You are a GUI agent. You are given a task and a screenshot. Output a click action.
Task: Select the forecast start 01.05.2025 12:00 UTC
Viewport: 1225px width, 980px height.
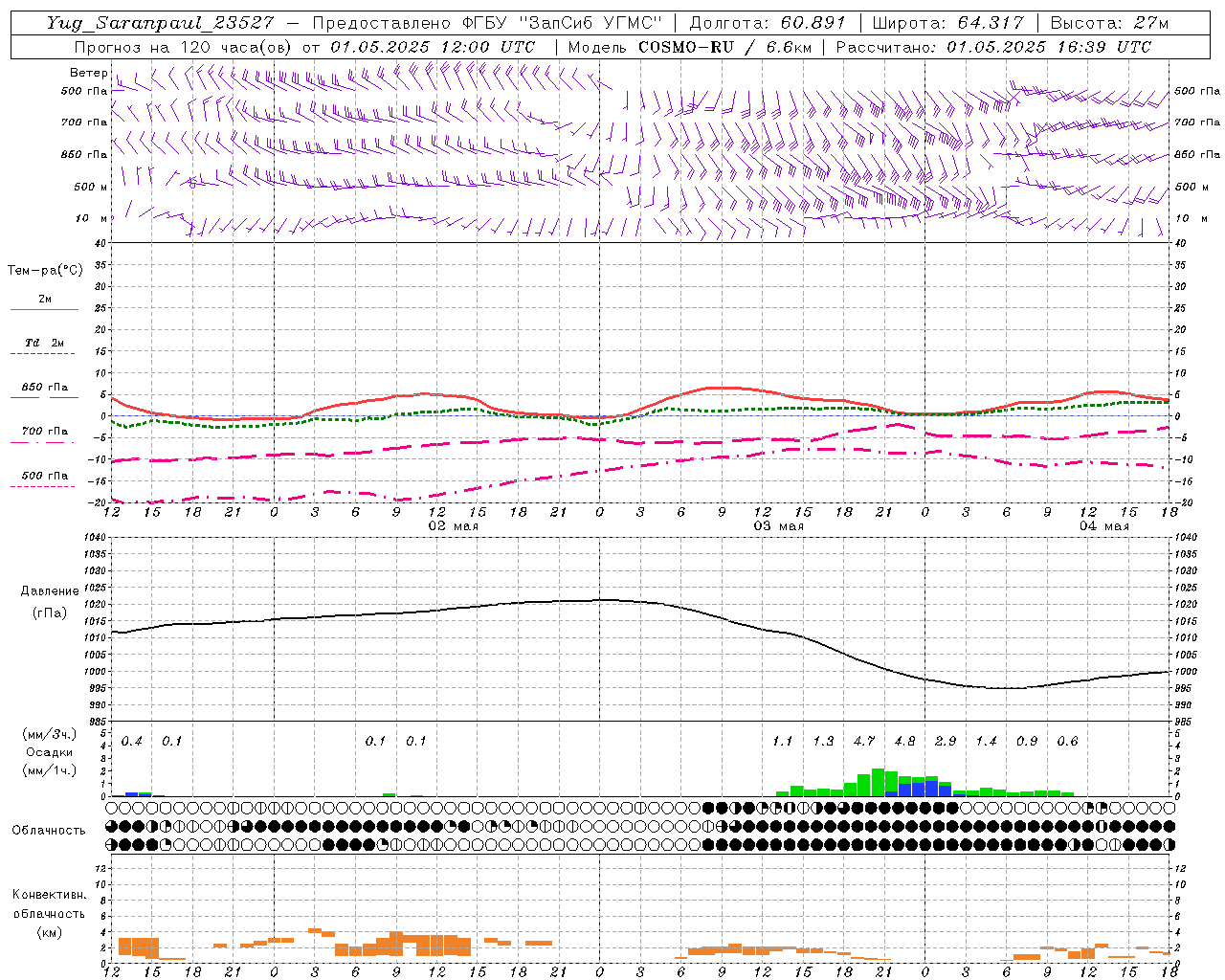tap(433, 46)
